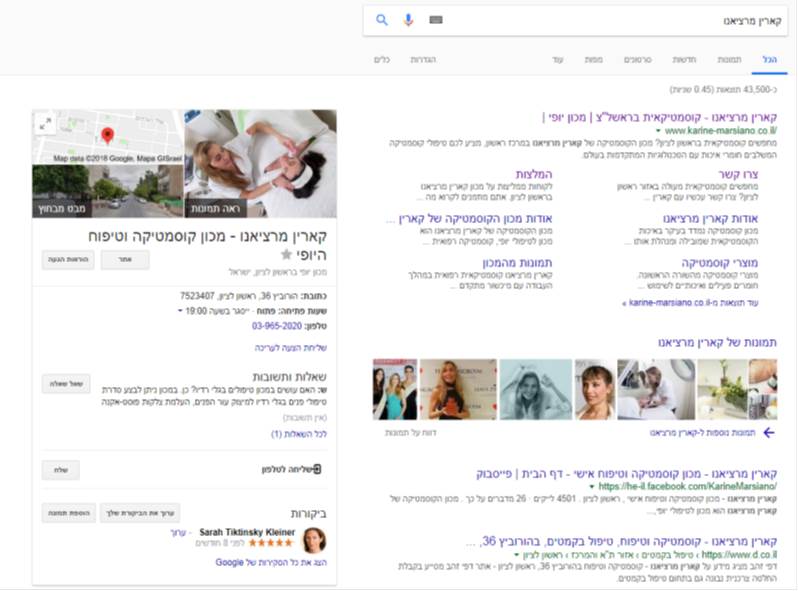Call phone number 03-965-2020
This screenshot has height=591, width=798.
[277, 326]
